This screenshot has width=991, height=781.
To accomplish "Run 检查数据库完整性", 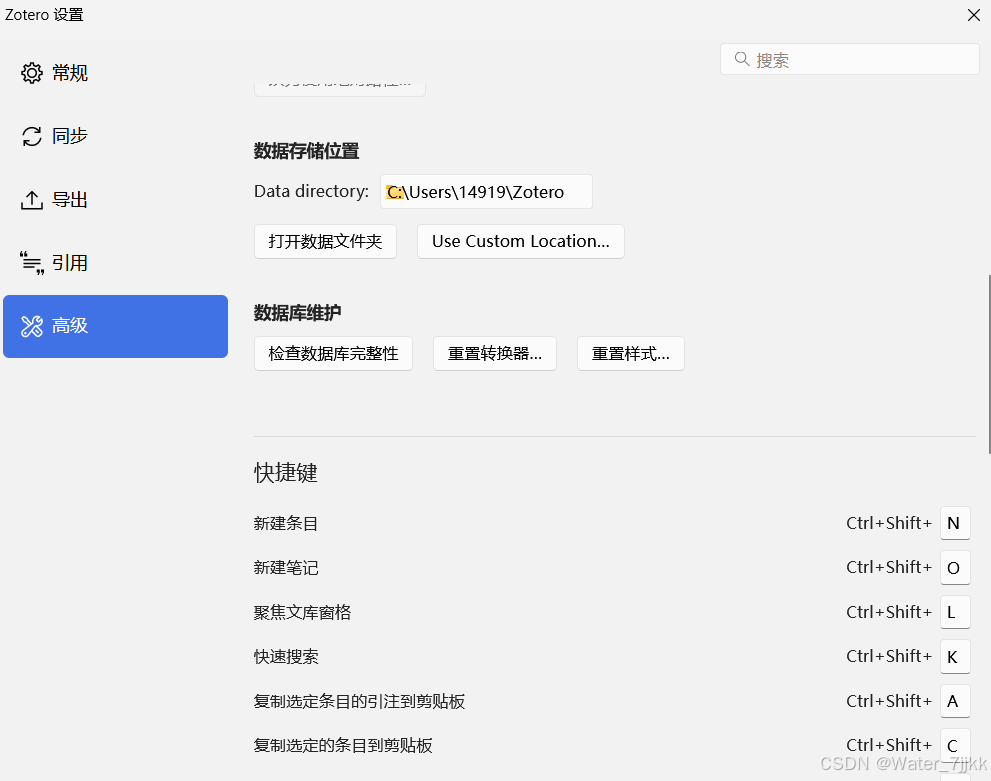I will (334, 353).
